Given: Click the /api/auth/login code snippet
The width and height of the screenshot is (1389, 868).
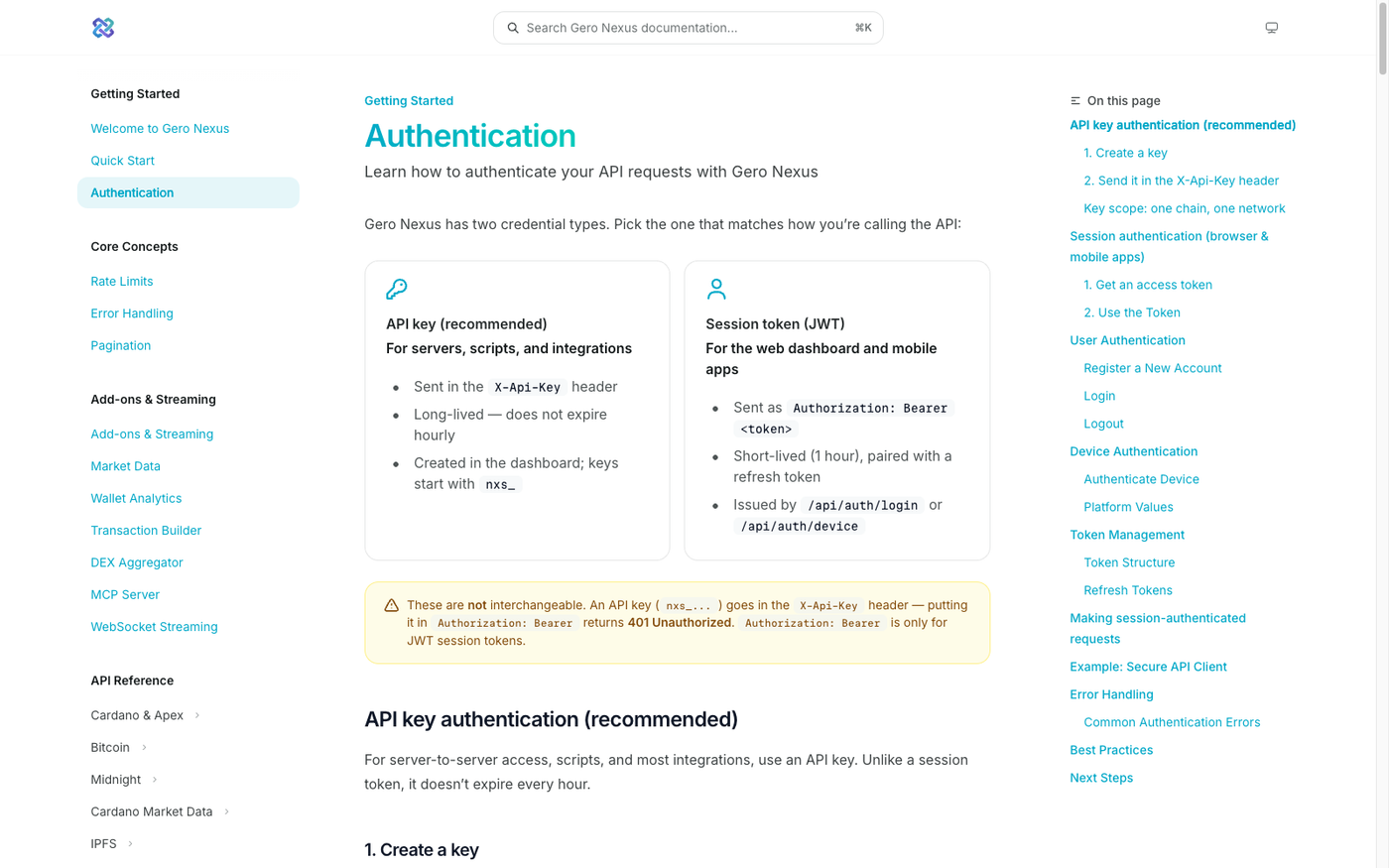Looking at the screenshot, I should (862, 505).
